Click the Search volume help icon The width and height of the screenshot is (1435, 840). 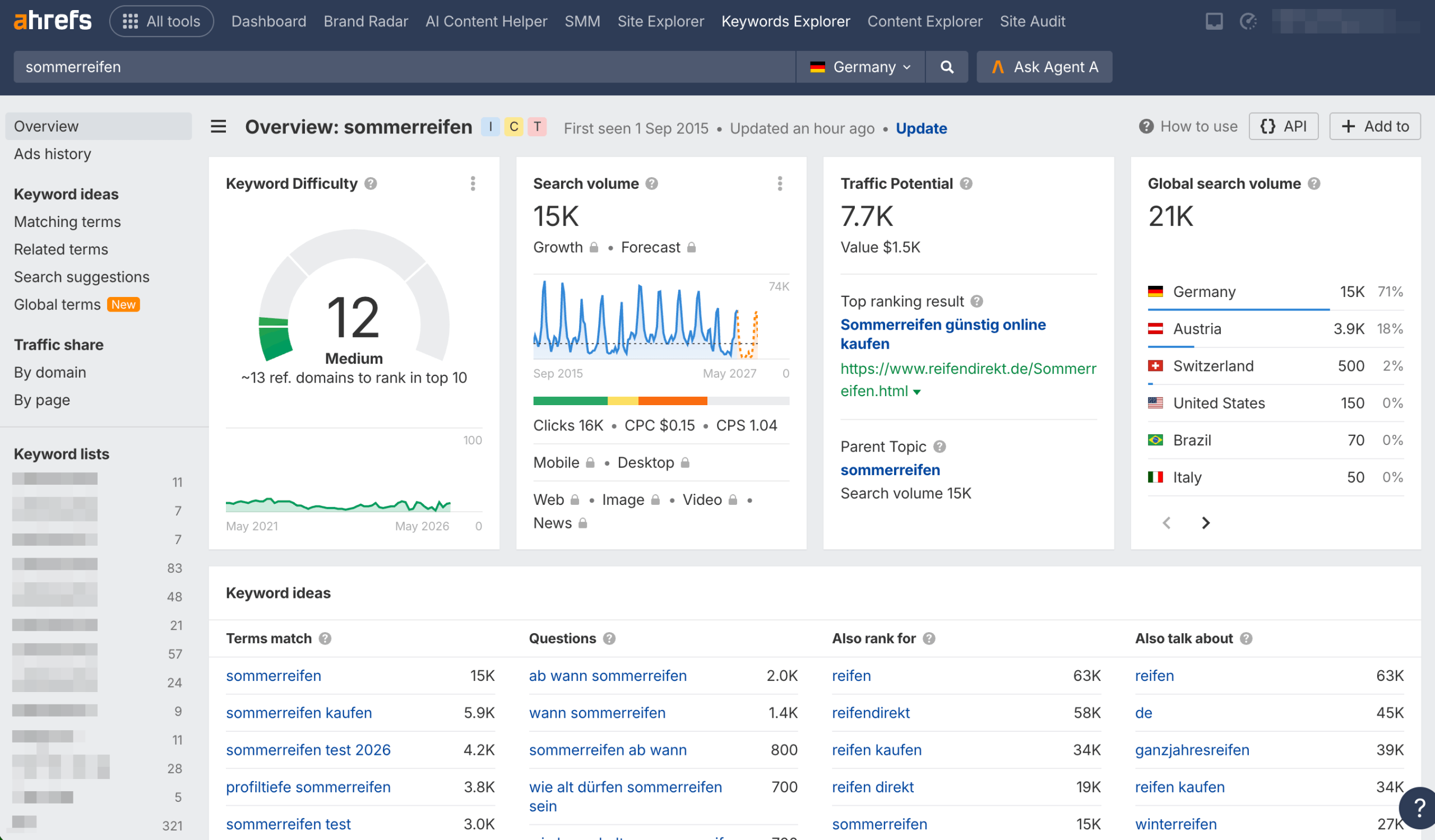(651, 183)
